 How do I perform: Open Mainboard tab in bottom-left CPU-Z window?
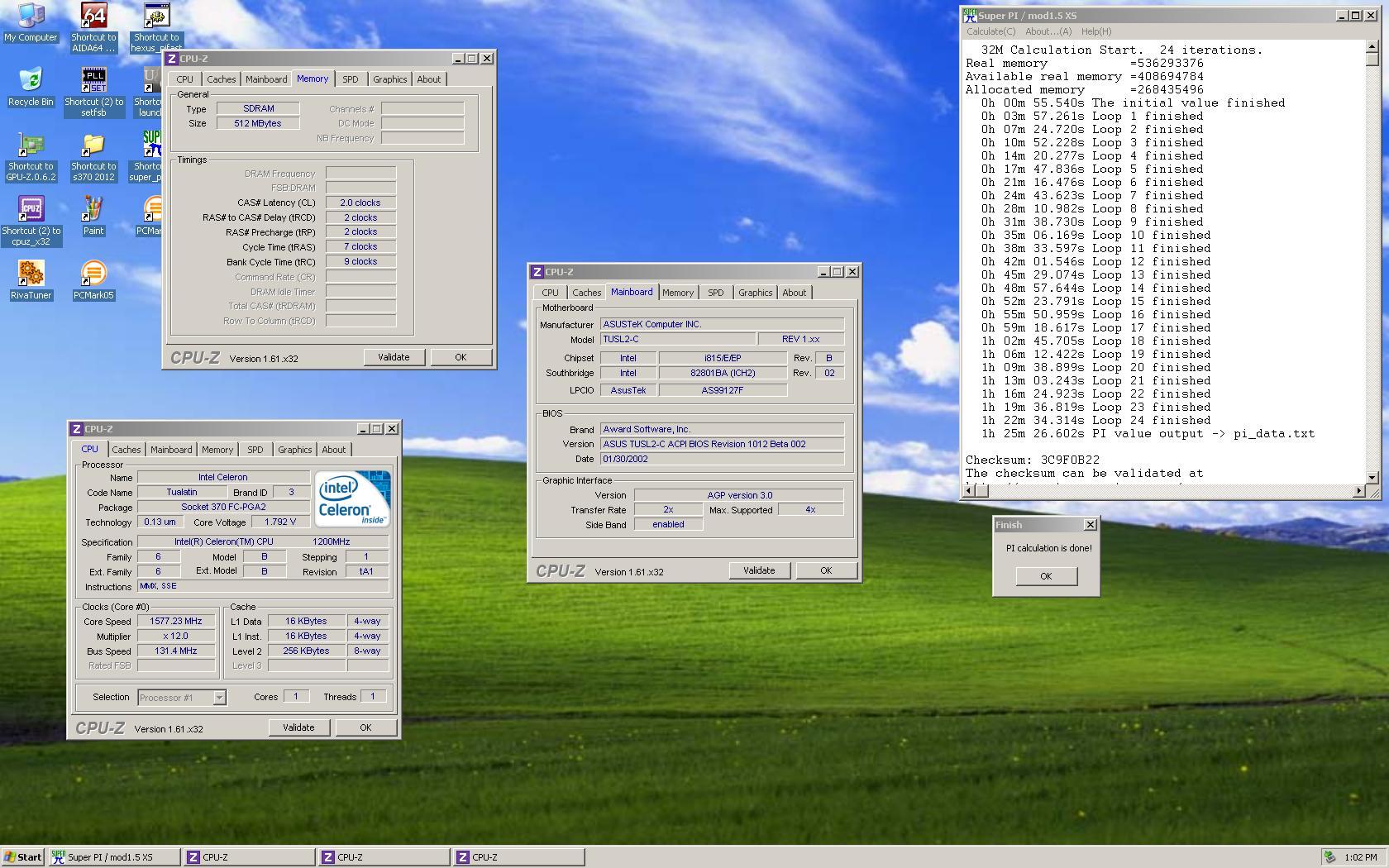coord(171,450)
